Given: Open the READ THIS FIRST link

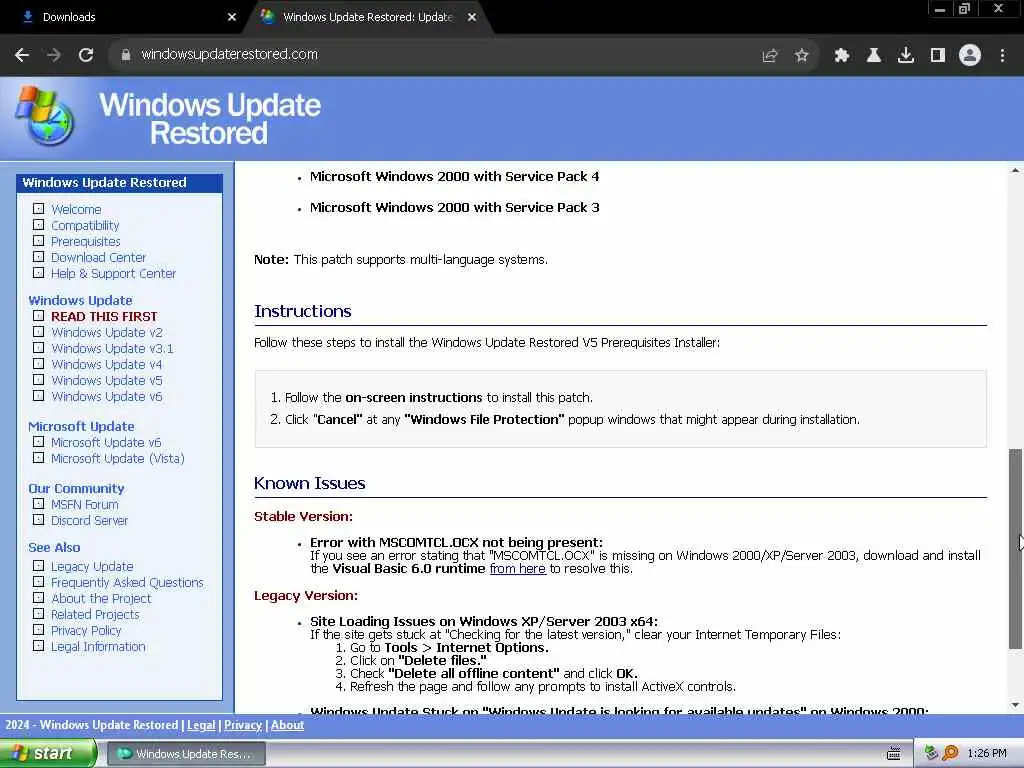Looking at the screenshot, I should [104, 316].
